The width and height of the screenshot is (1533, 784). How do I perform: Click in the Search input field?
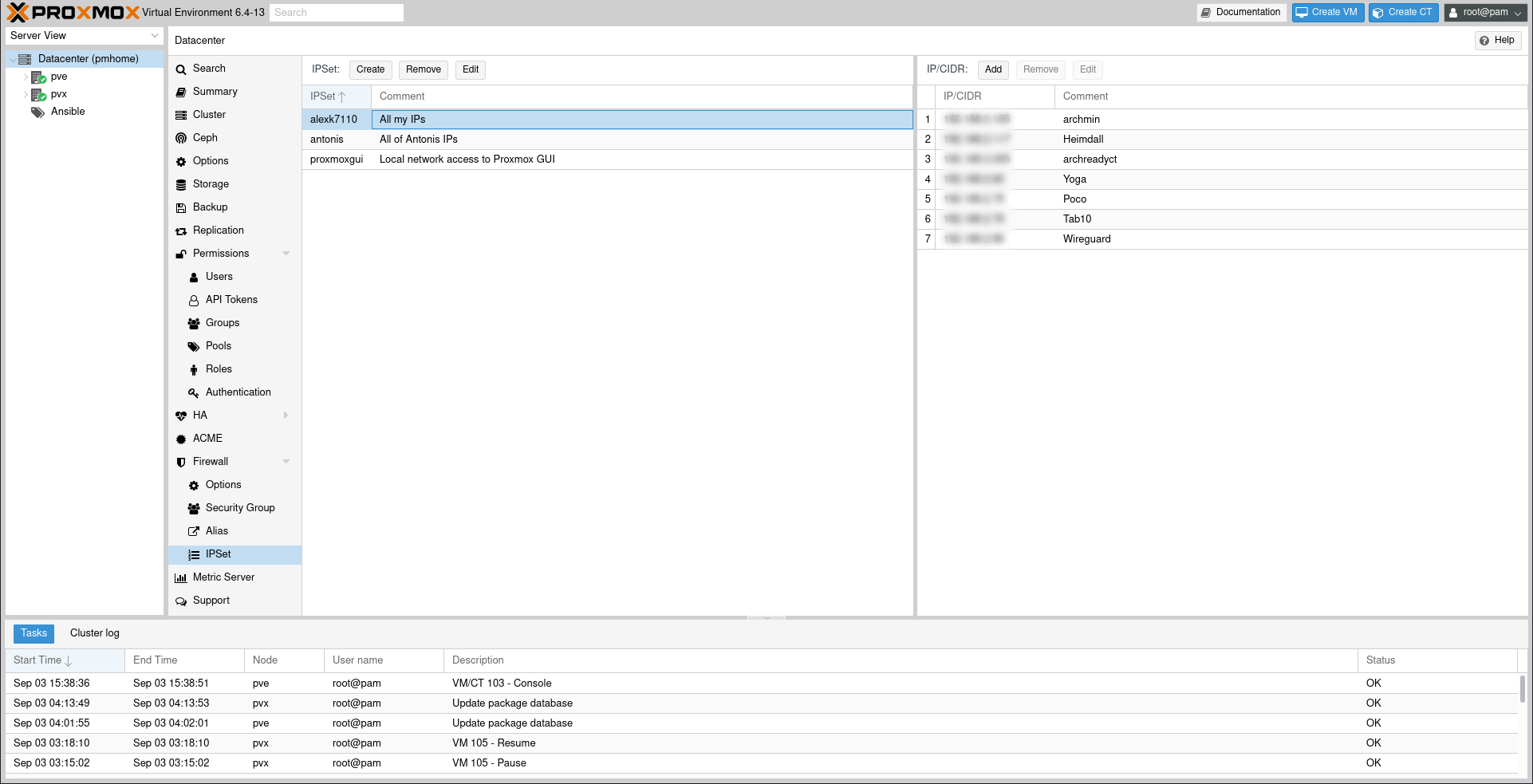336,12
